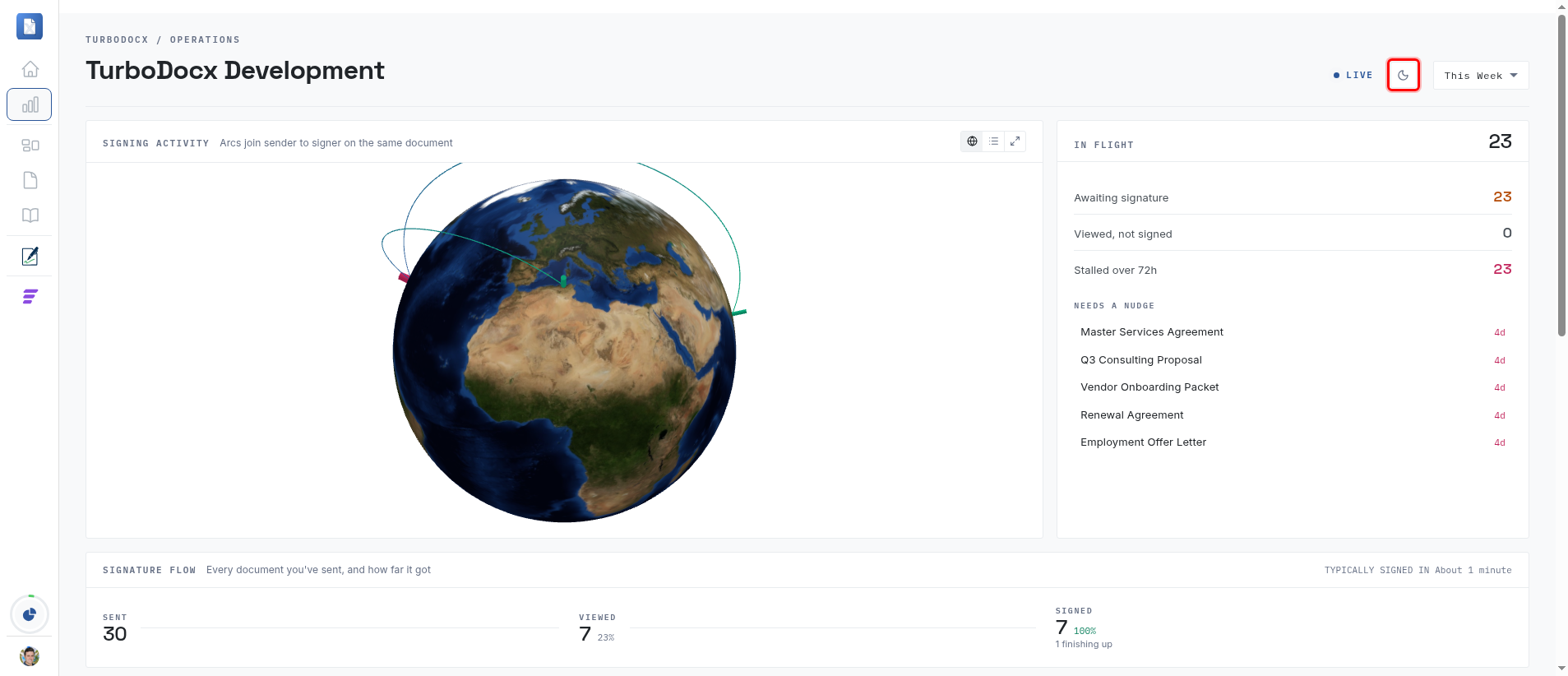Switch Signing Activity to globe view
Screen dimensions: 1568x676
click(x=972, y=141)
